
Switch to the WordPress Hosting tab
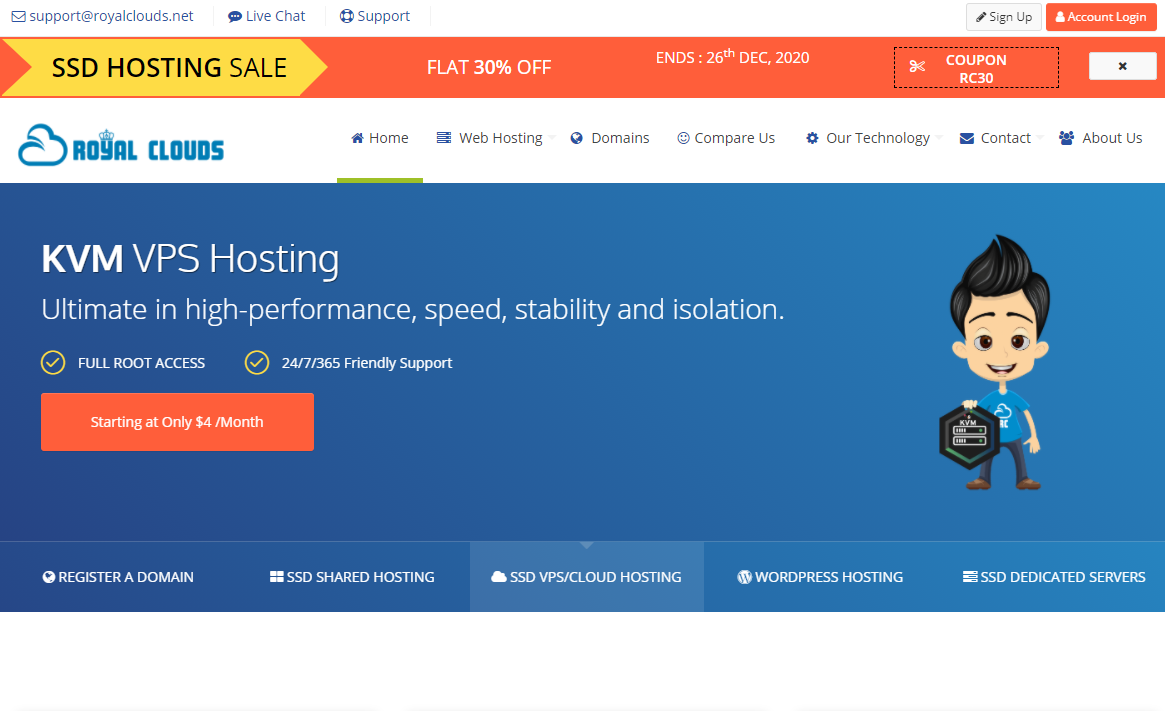pyautogui.click(x=820, y=577)
